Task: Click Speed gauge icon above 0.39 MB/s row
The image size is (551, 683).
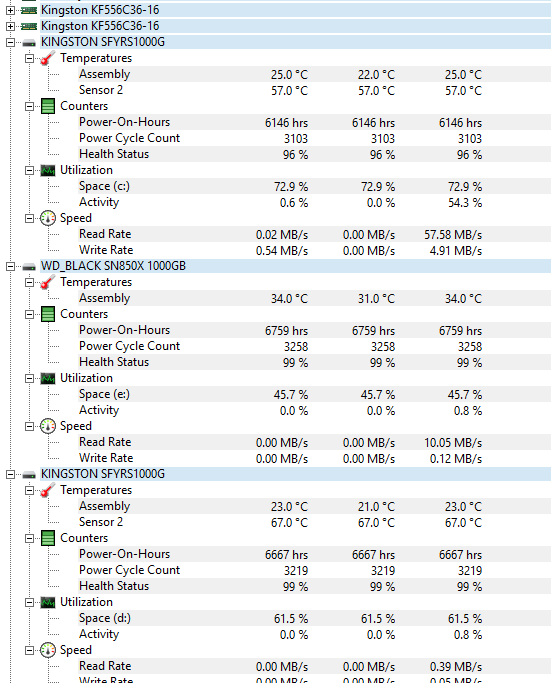Action: (x=48, y=650)
